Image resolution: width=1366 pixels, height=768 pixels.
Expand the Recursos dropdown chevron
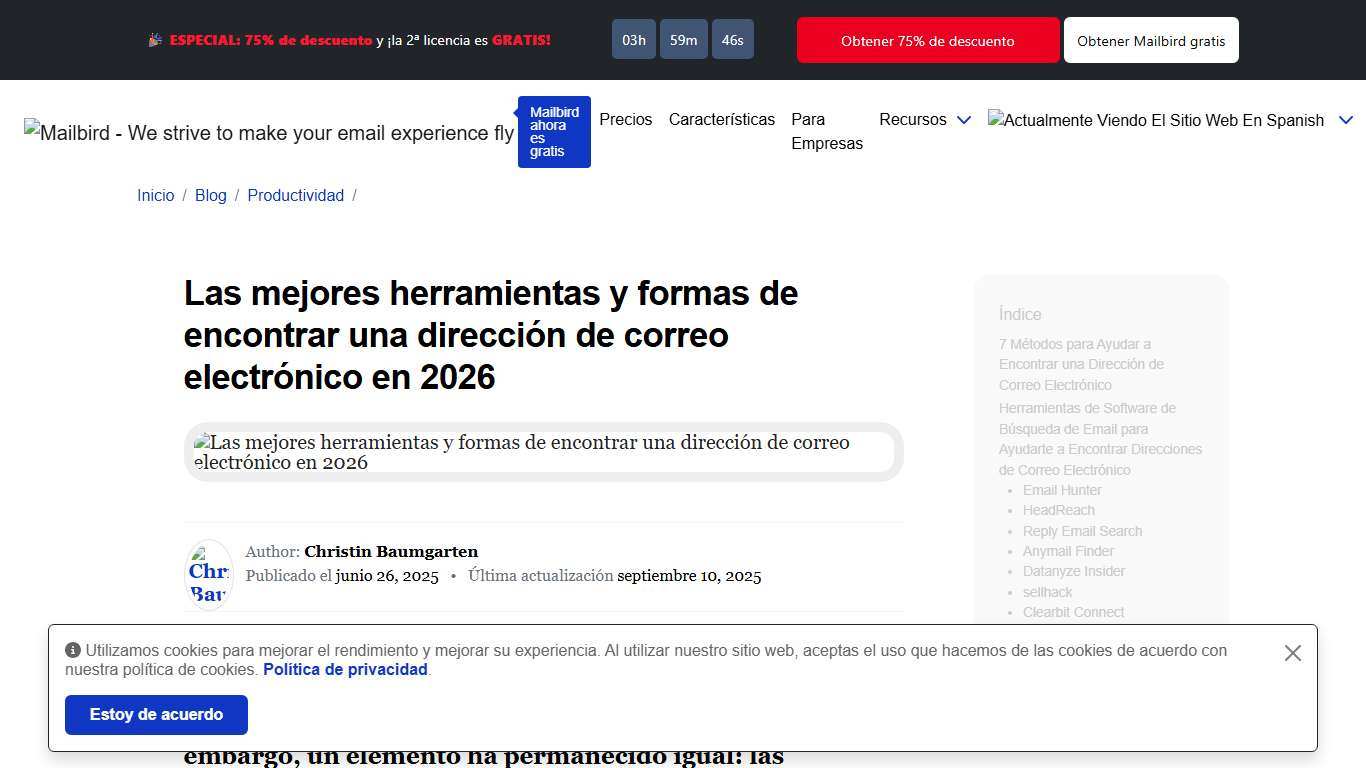click(x=964, y=120)
